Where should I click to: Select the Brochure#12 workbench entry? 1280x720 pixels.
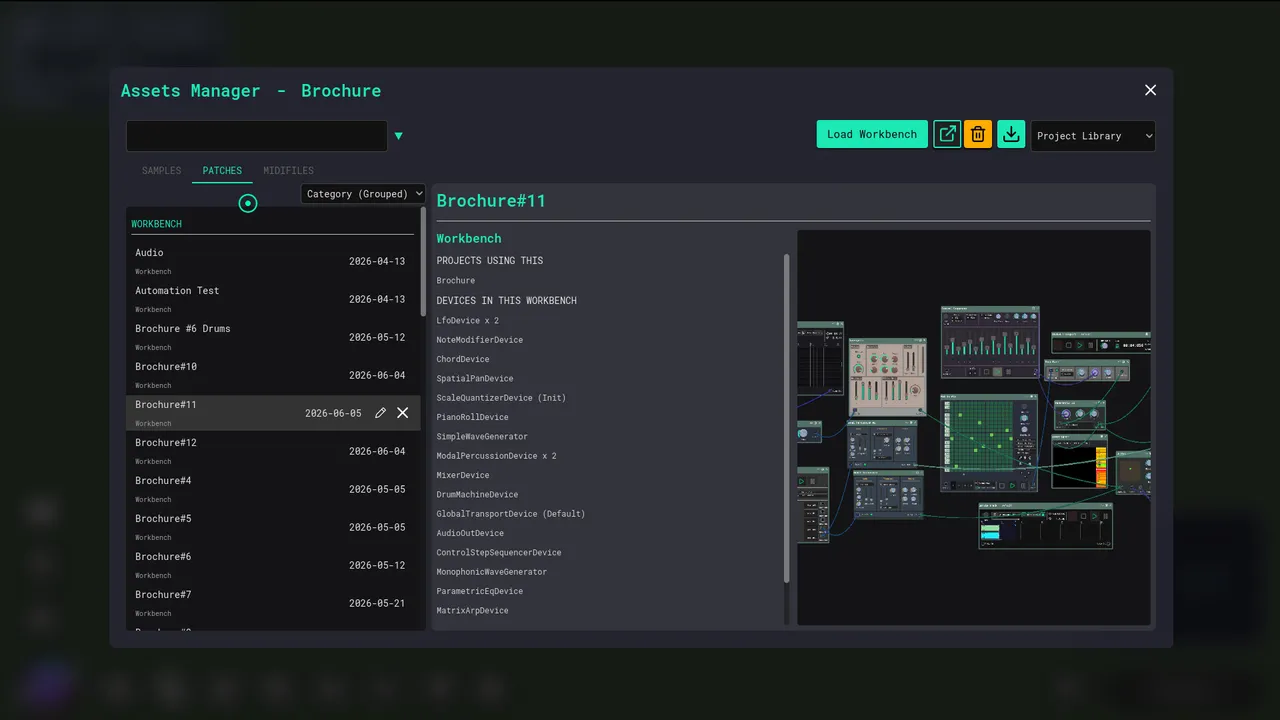(x=273, y=451)
